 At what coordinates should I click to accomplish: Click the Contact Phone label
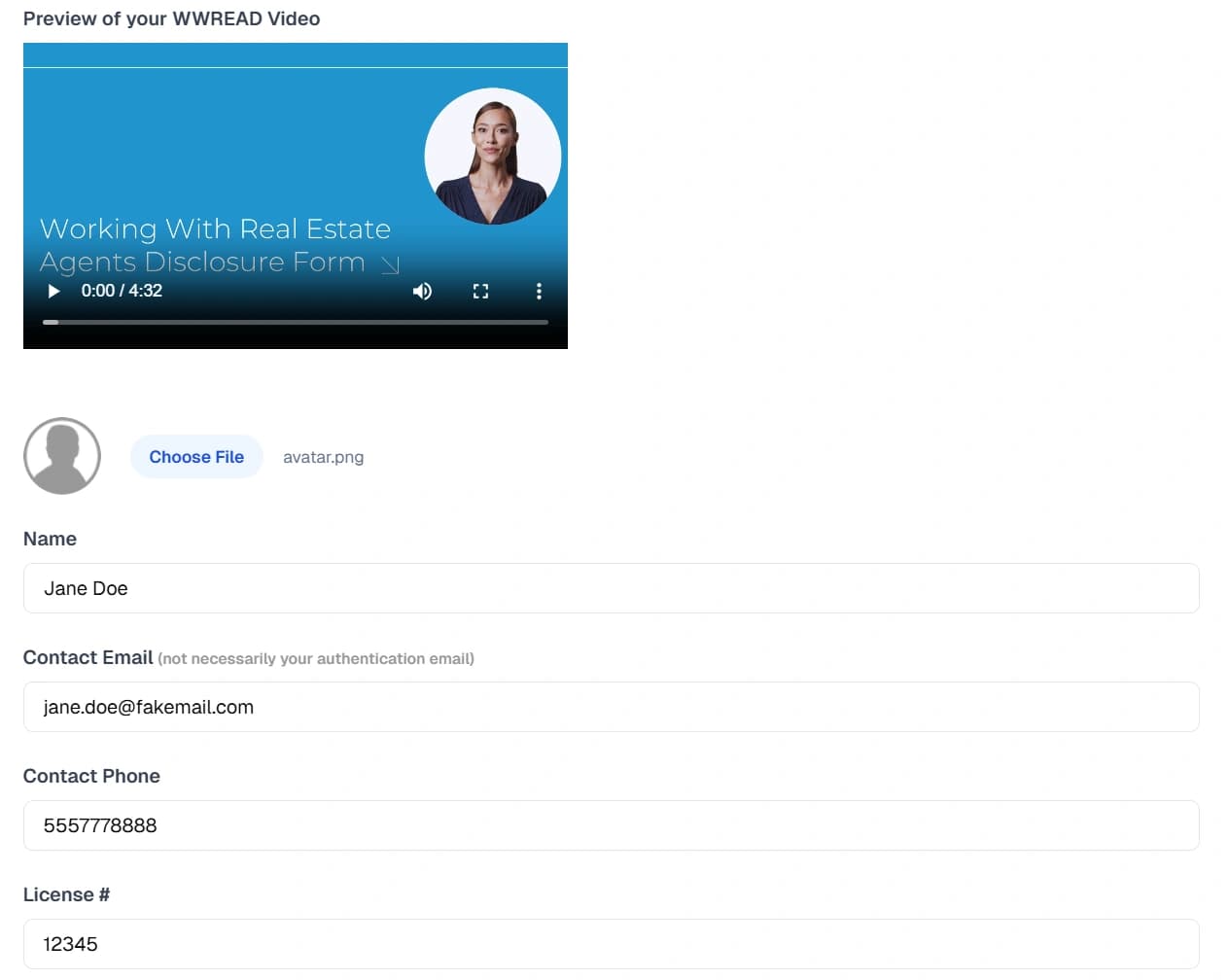tap(91, 776)
